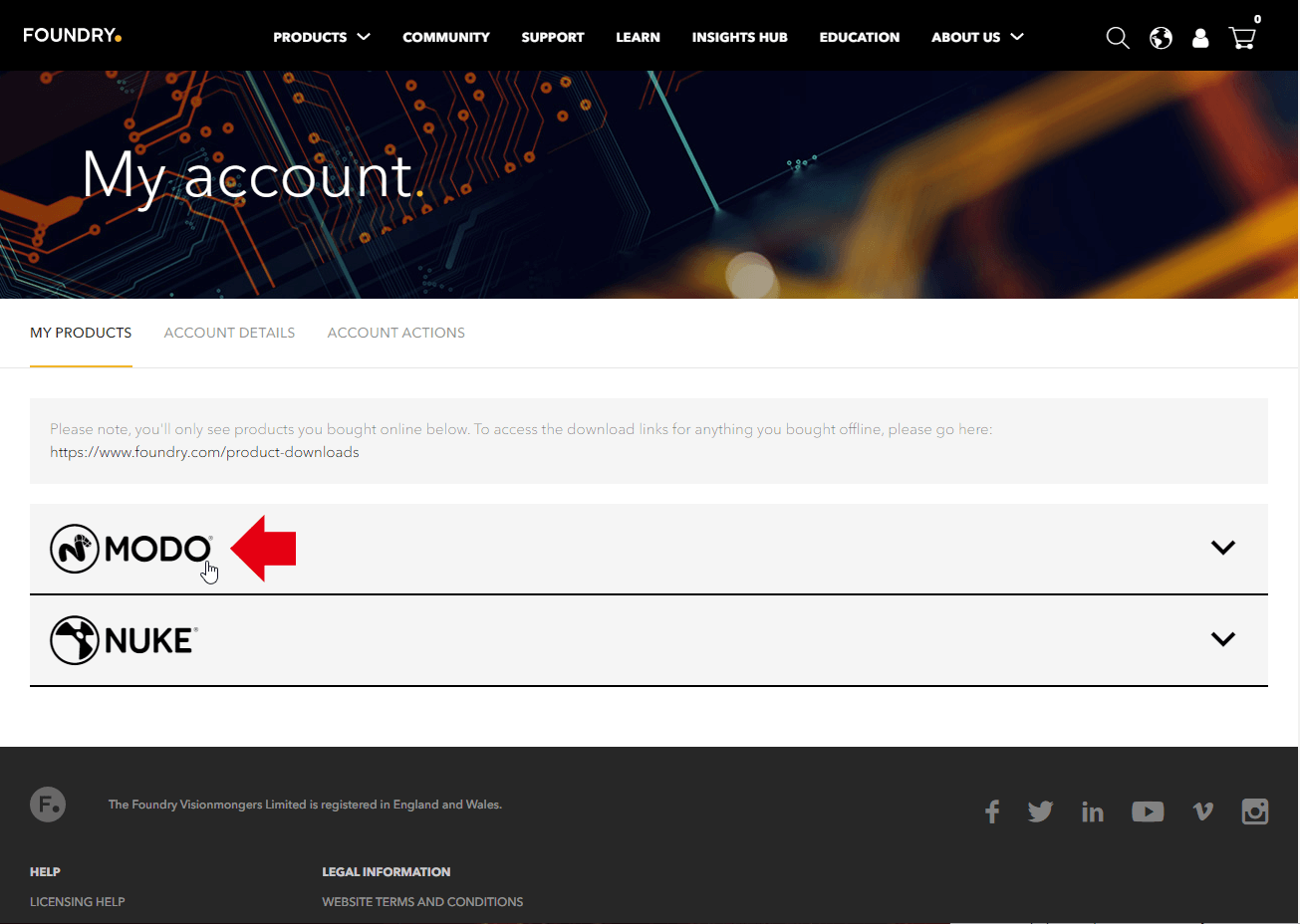Open the globe region selector icon
This screenshot has width=1300, height=924.
(1161, 38)
